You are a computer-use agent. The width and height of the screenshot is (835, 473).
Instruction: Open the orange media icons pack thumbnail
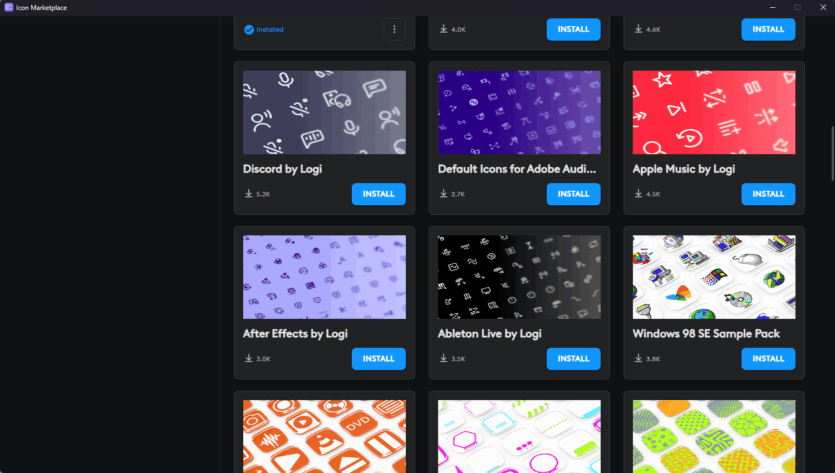[324, 436]
